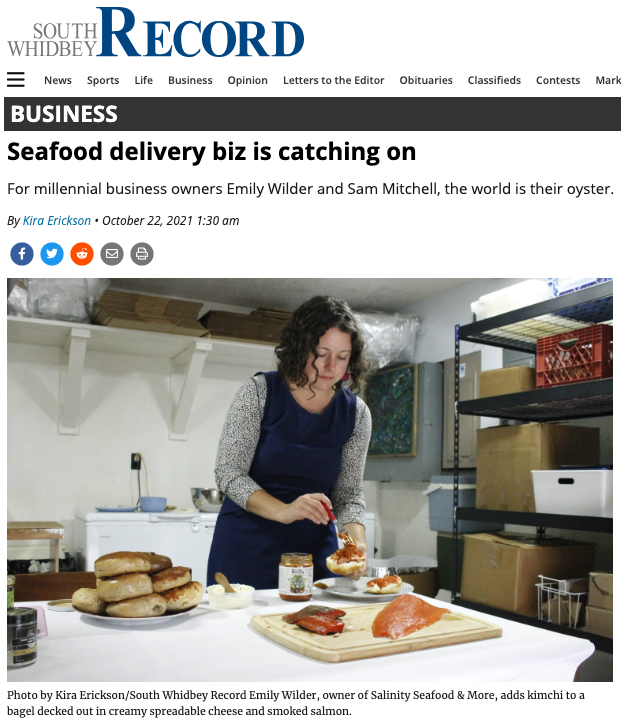Viewport: 621px width, 722px height.
Task: Open the Opinion section
Action: pyautogui.click(x=248, y=80)
